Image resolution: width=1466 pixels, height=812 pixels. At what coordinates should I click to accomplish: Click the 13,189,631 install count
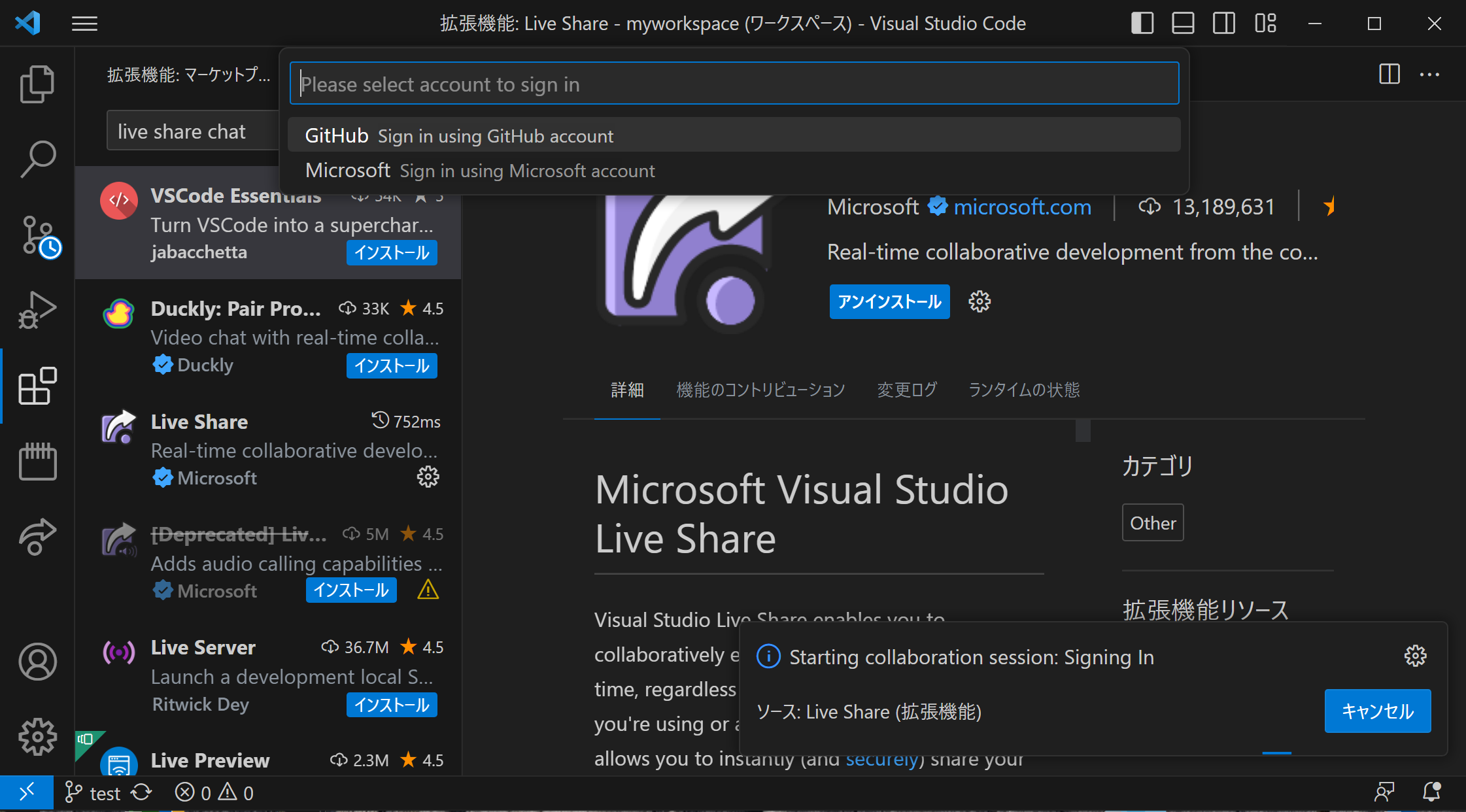click(1206, 207)
